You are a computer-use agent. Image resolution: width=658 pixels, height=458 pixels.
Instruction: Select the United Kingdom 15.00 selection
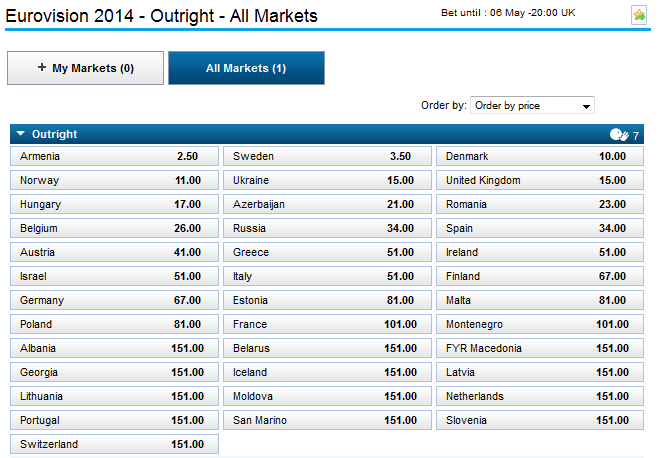coord(539,181)
